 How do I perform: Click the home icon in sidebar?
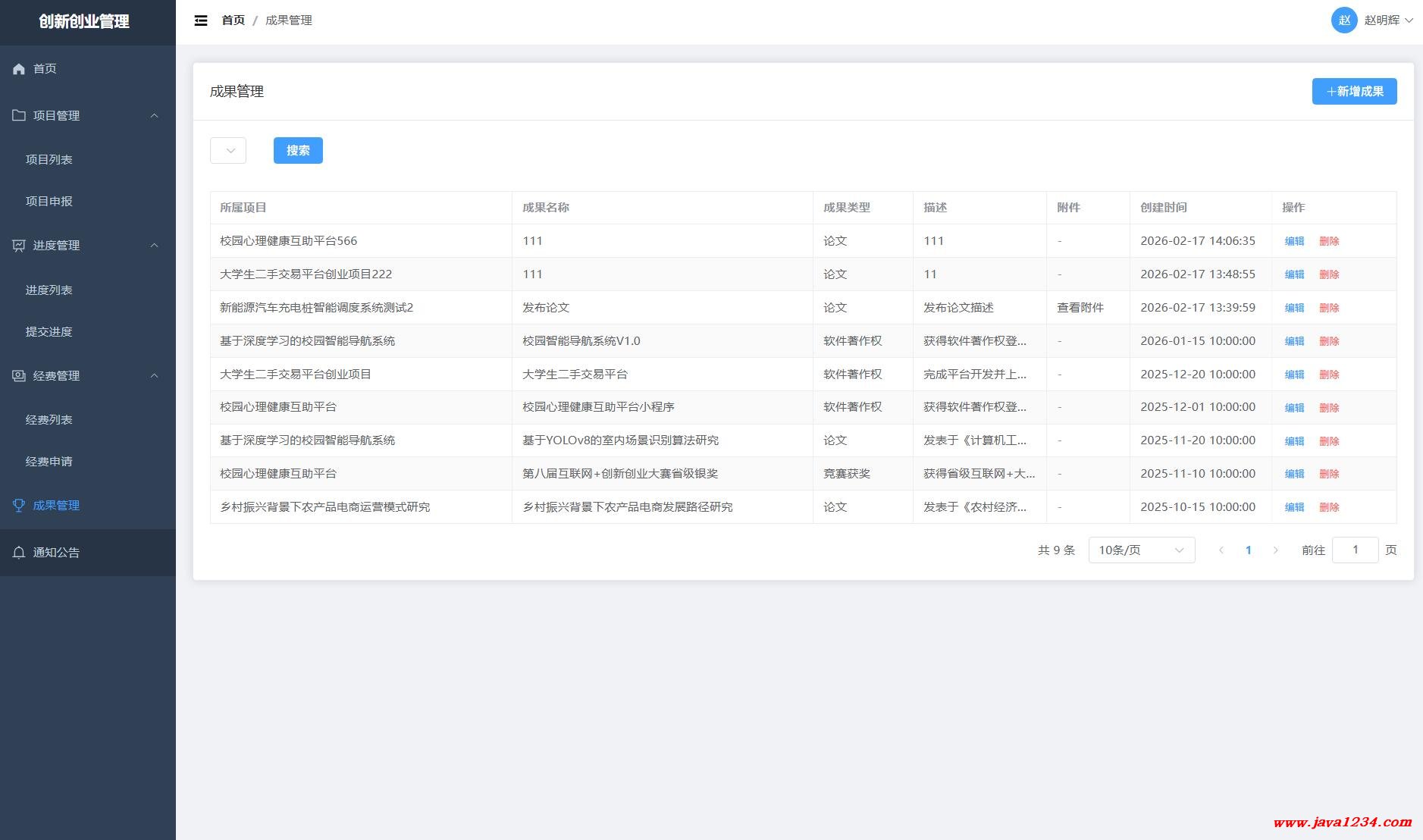(x=19, y=69)
